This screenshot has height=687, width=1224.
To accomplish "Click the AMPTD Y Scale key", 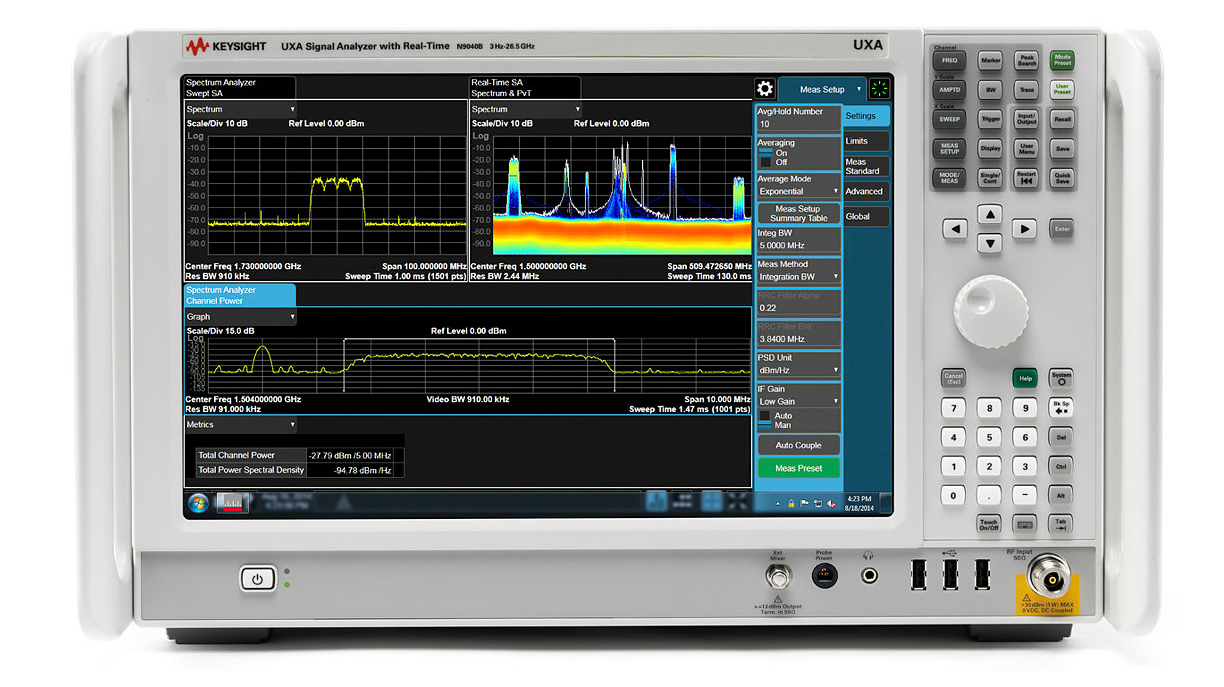I will point(949,89).
